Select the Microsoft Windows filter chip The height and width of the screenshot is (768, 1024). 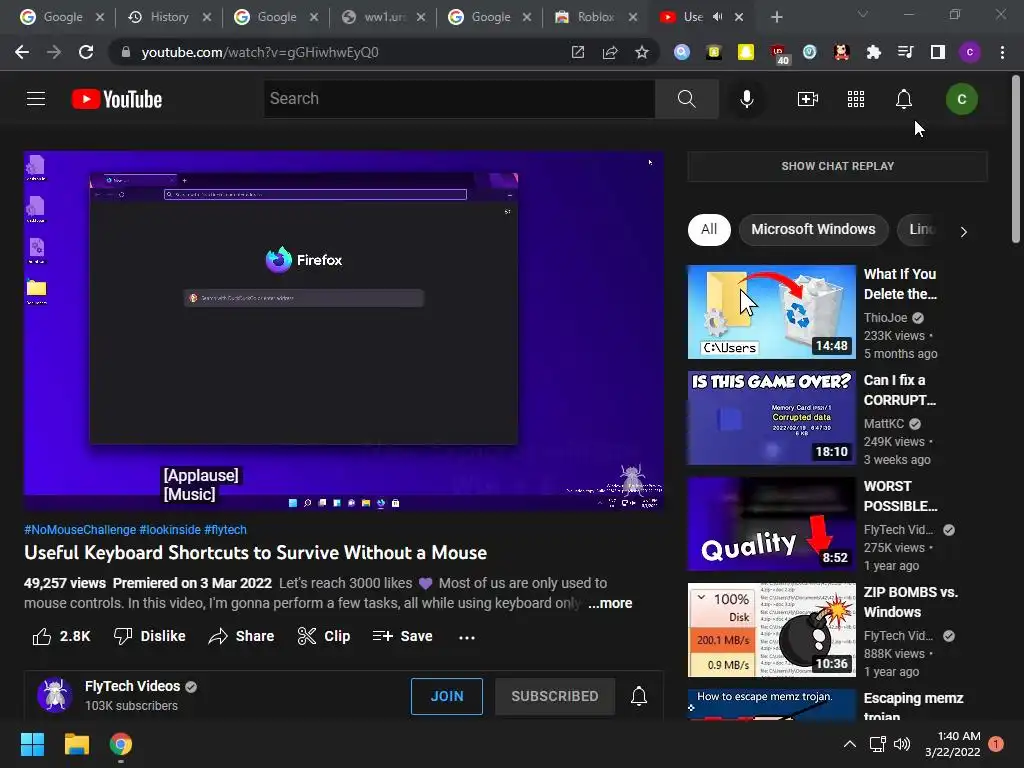click(x=814, y=229)
